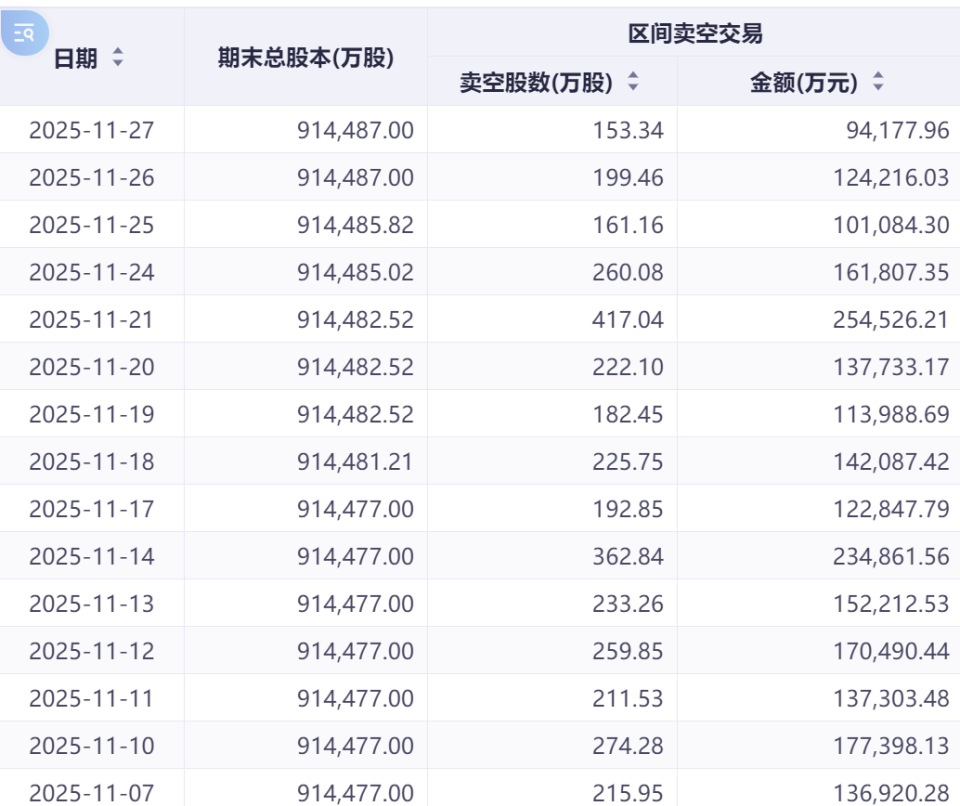Screen dimensions: 960x806
Task: Select the 2025-11-10 date cell
Action: click(x=92, y=745)
